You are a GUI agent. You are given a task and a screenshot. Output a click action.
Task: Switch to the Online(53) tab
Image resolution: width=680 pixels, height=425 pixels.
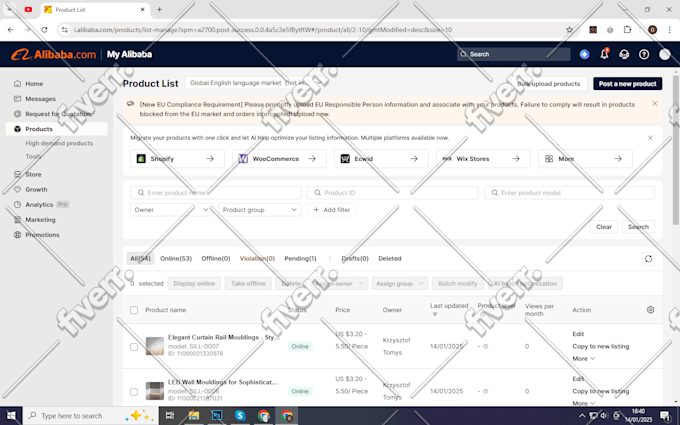coord(176,258)
